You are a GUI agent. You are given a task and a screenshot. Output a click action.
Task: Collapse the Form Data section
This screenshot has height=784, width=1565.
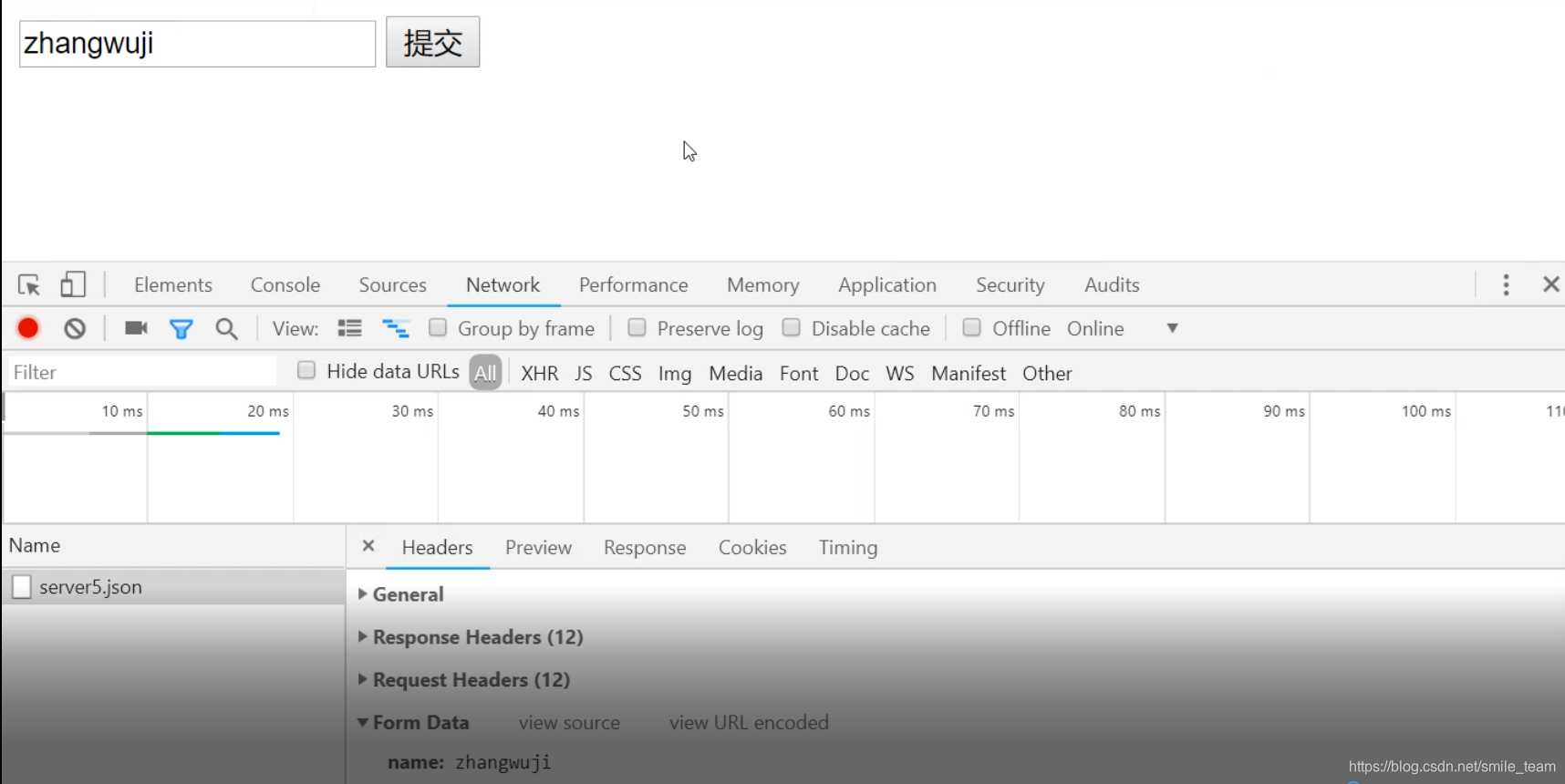[413, 723]
